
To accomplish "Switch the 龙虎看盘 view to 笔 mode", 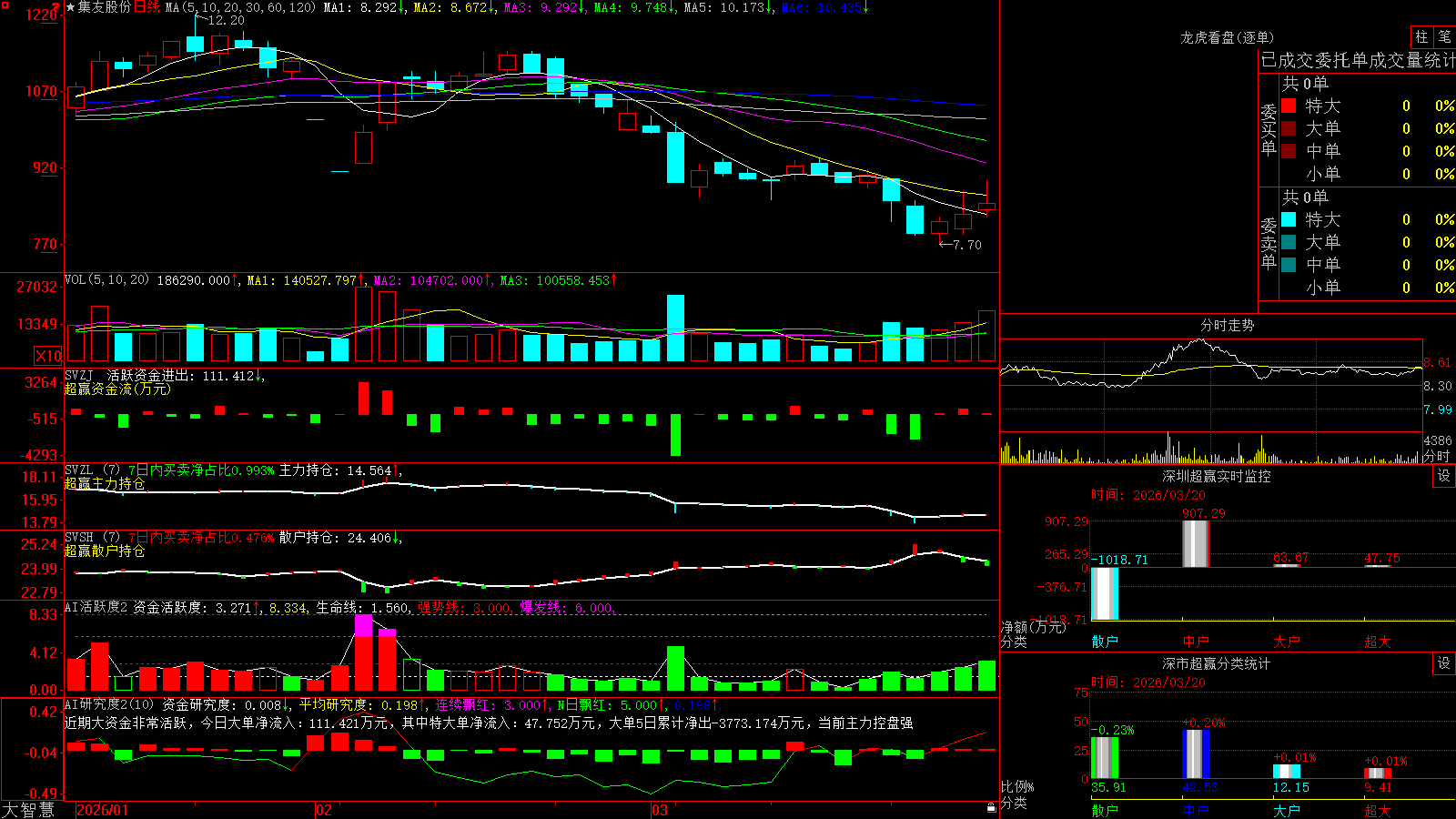I will [1445, 36].
